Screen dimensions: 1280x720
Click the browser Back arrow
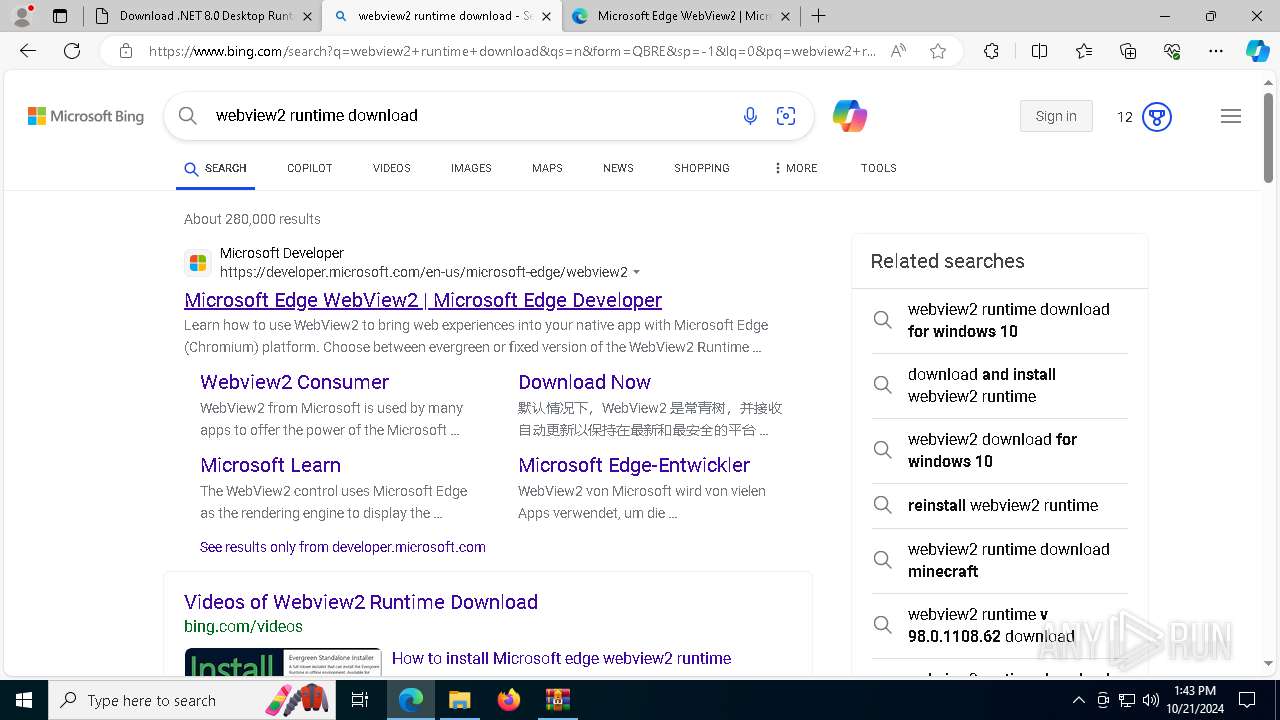[x=28, y=51]
